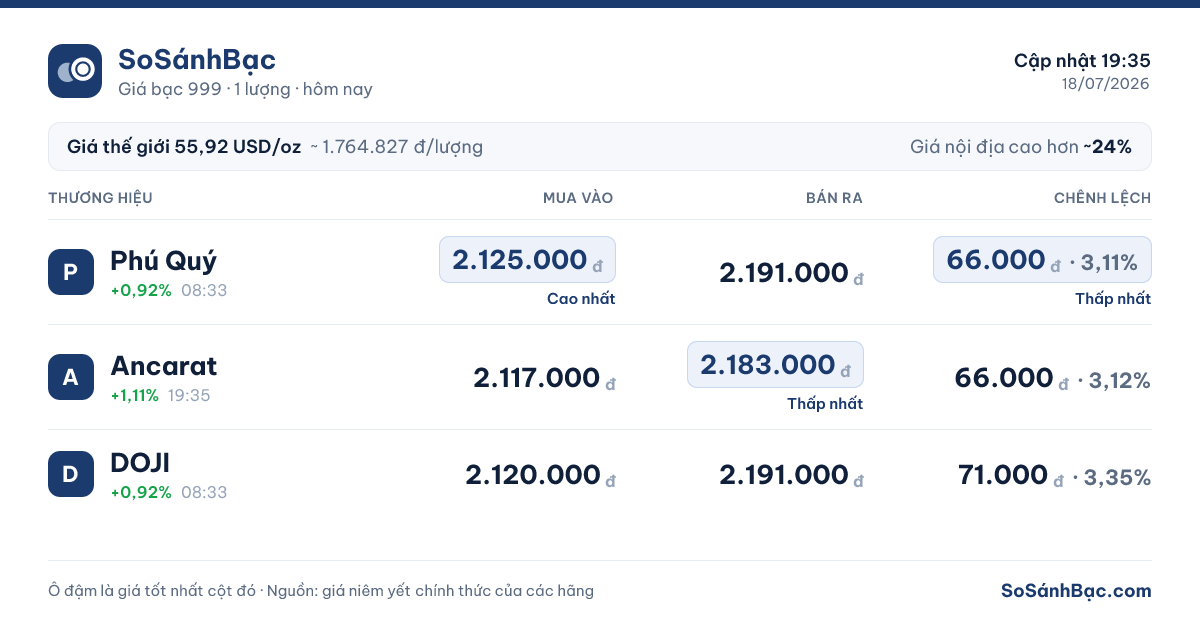Open the Phú Quý brand name
Image resolution: width=1200 pixels, height=630 pixels.
164,260
